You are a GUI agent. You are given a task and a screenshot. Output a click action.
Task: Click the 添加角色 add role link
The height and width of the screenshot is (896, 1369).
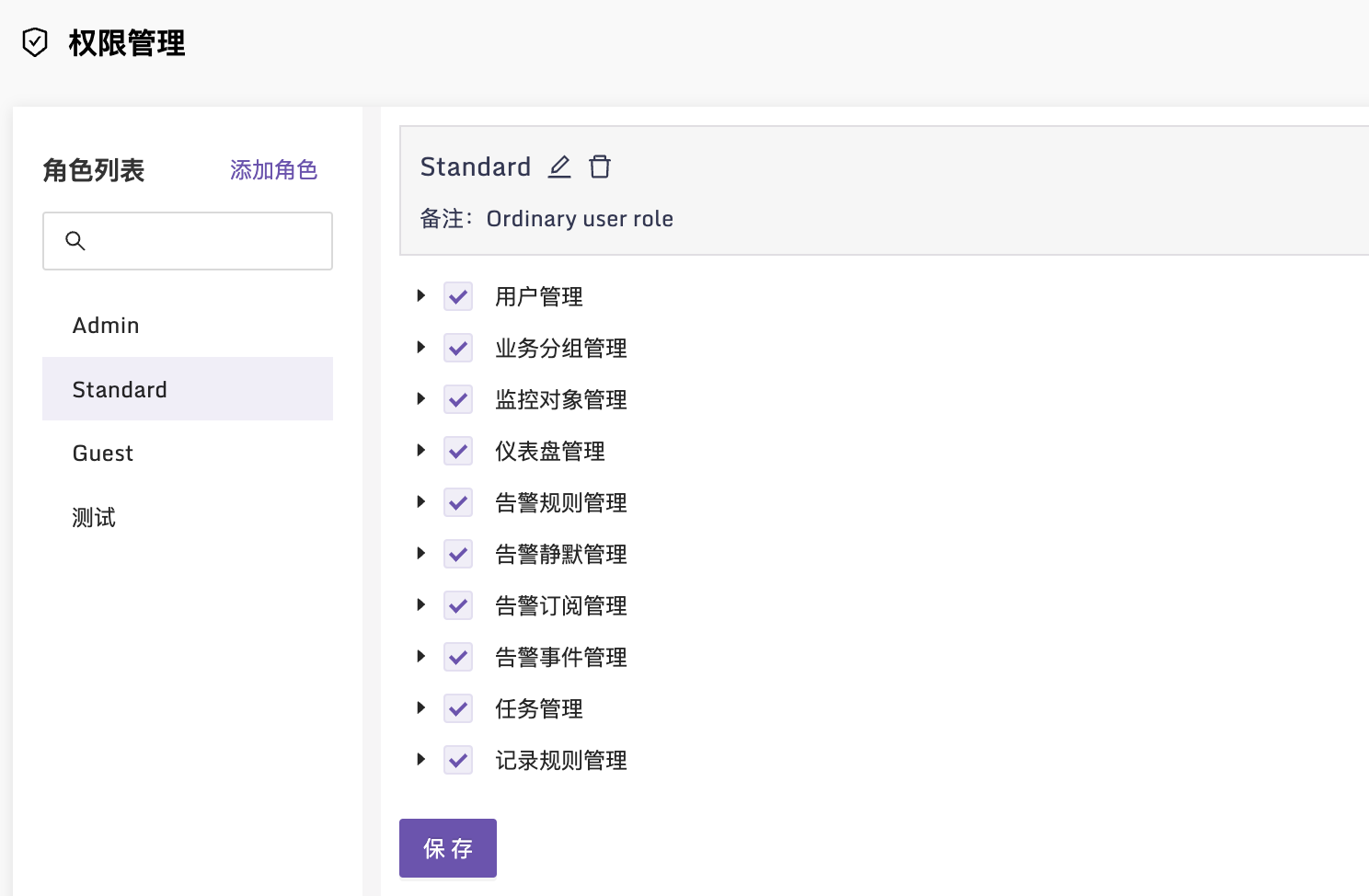(x=273, y=170)
